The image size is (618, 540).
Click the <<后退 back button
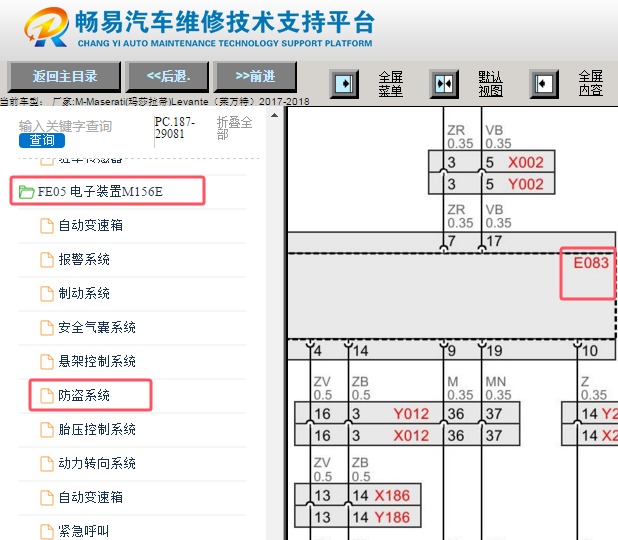pos(168,76)
